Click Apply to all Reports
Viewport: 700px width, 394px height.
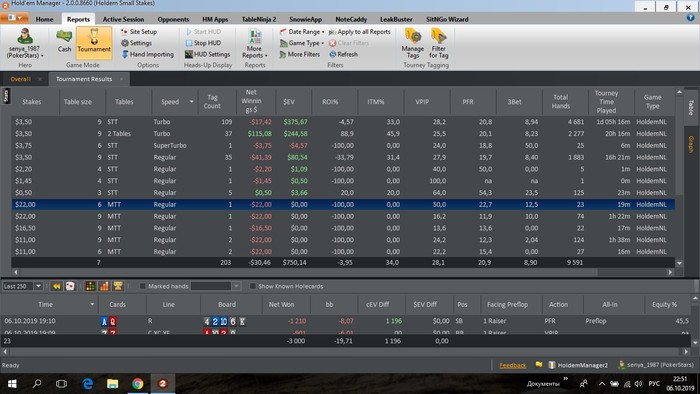(x=359, y=32)
